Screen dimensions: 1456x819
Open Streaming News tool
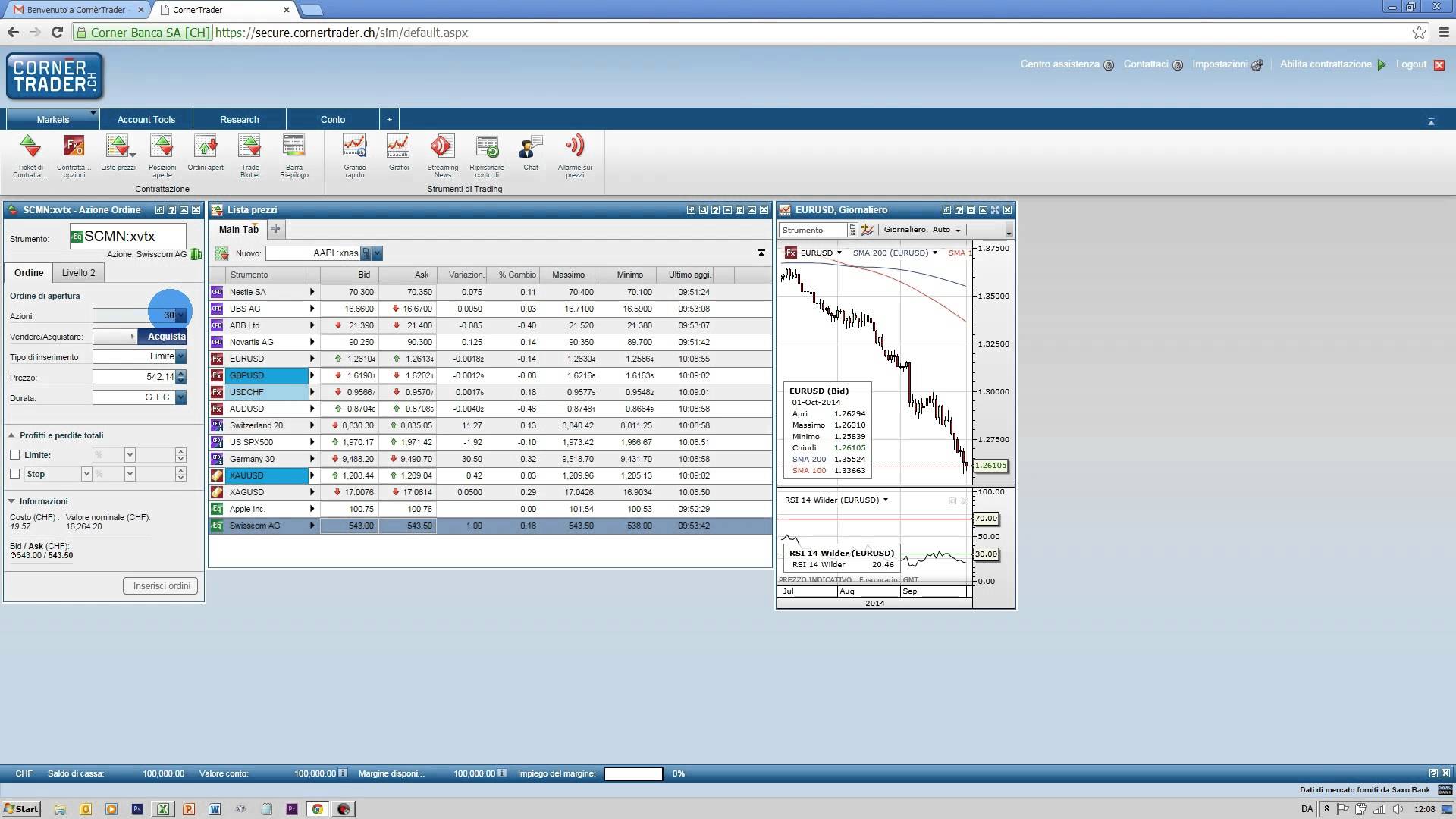click(x=442, y=156)
